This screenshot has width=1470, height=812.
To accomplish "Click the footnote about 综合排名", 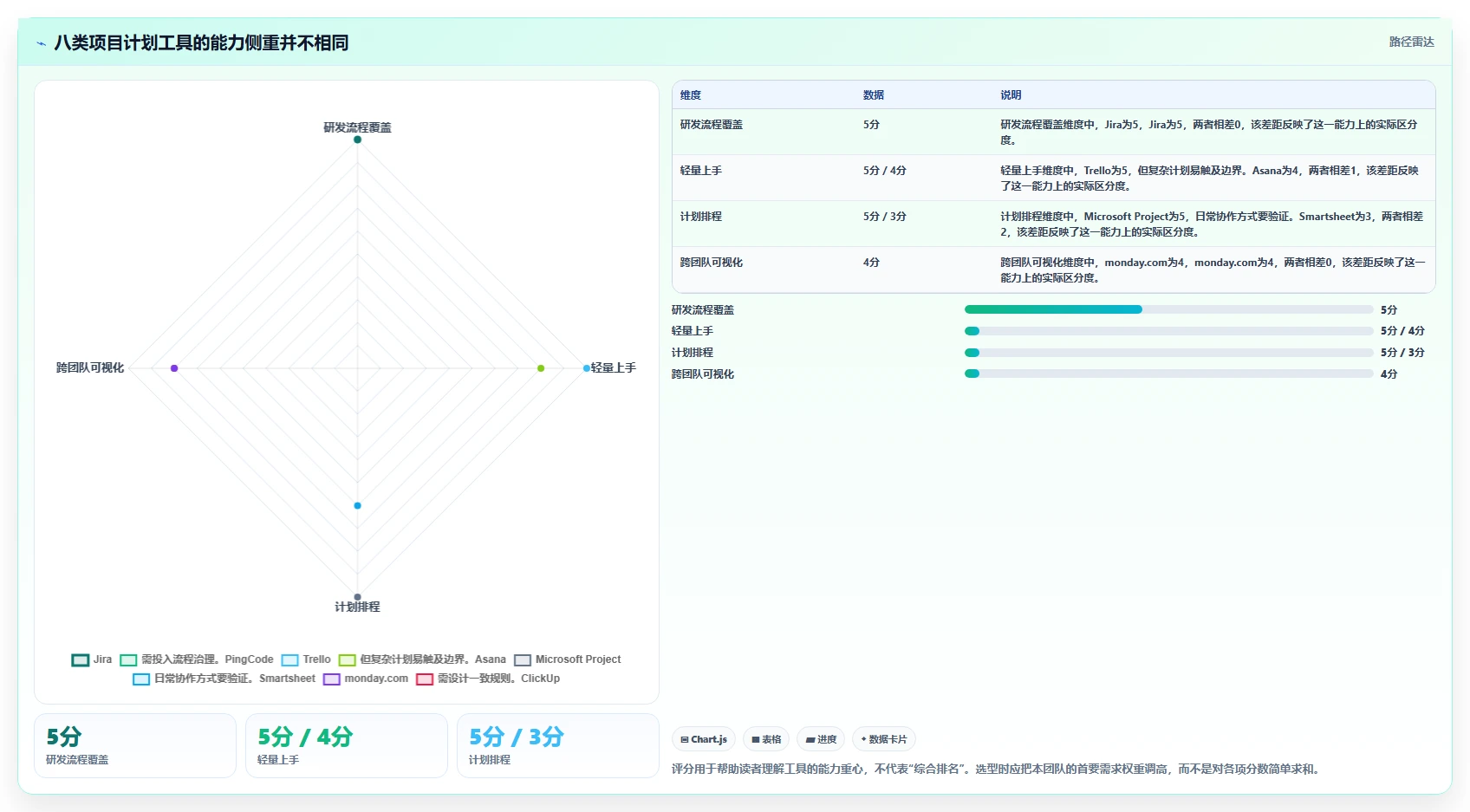I will [996, 769].
